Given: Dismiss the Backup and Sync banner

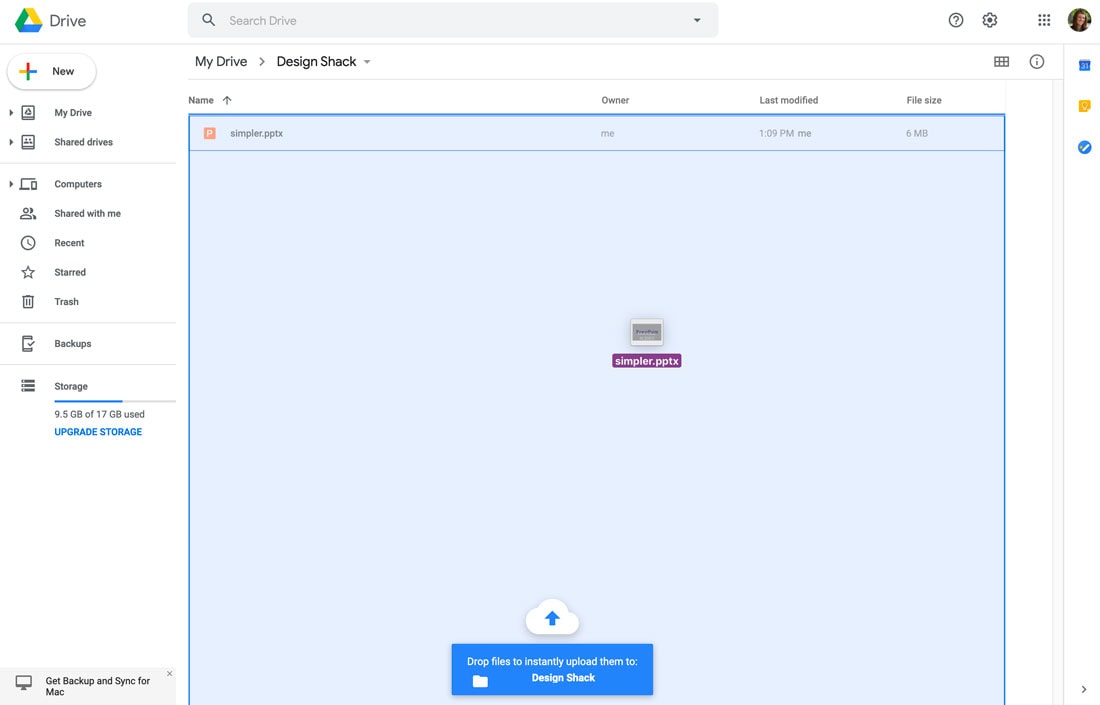Looking at the screenshot, I should 169,673.
